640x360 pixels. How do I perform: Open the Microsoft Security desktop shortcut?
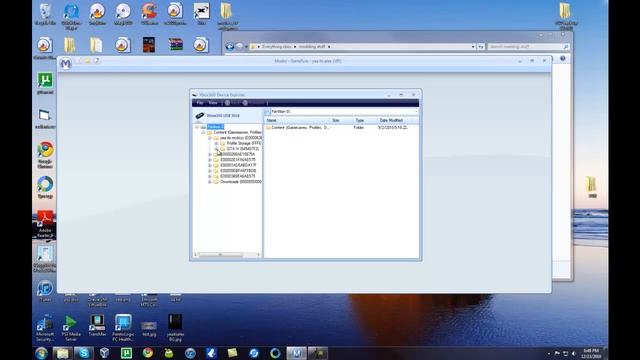coord(45,329)
